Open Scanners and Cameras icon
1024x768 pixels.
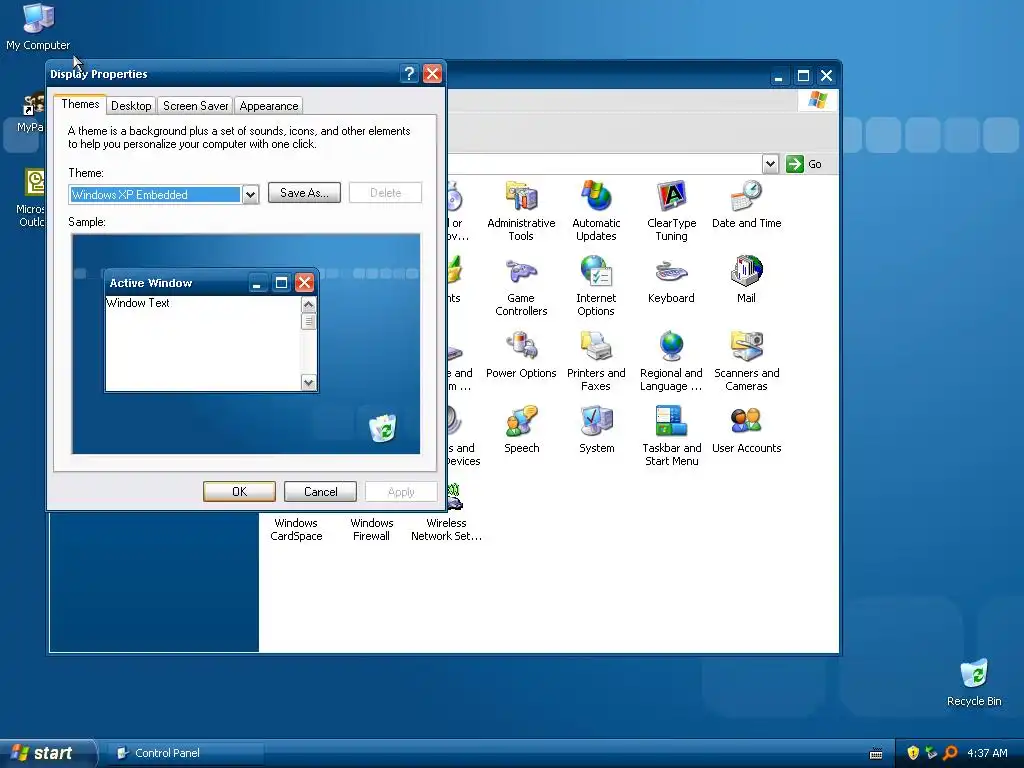[x=746, y=360]
